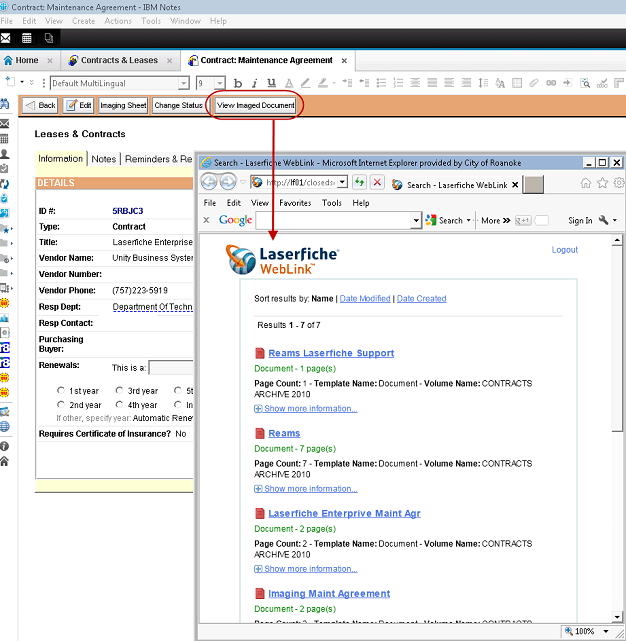
Task: Open the IE Favorites menu
Action: point(295,203)
